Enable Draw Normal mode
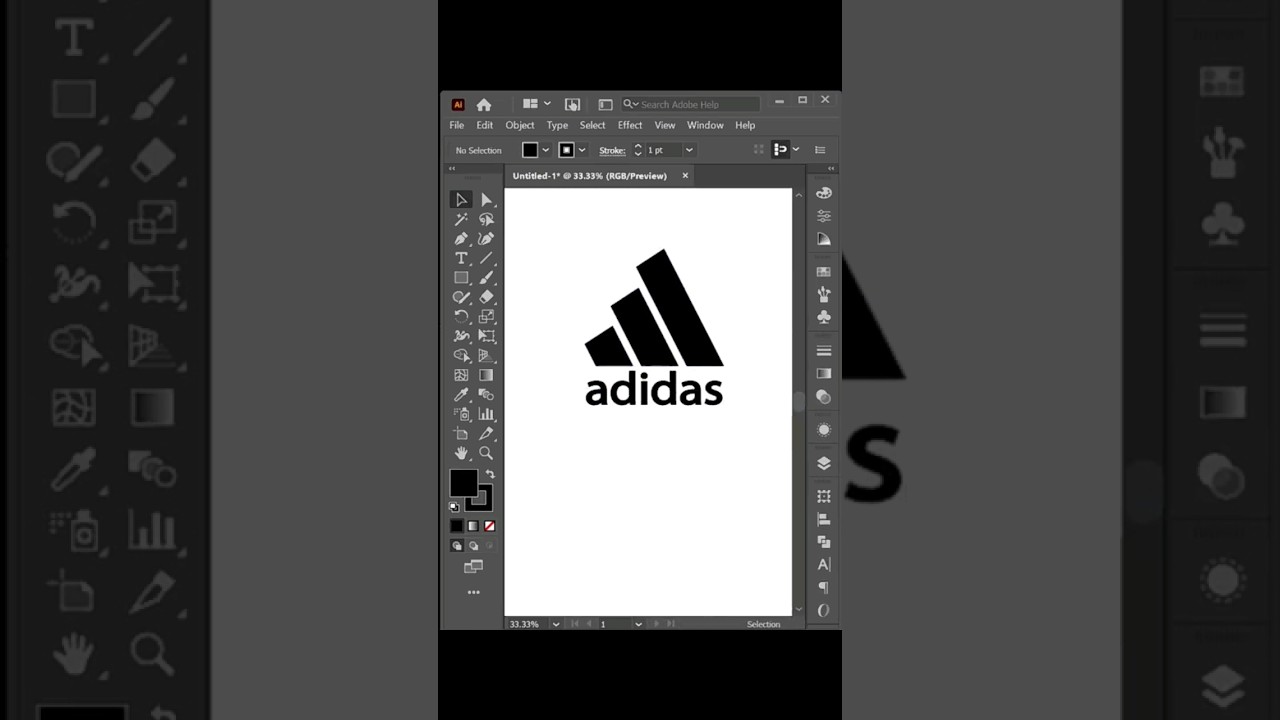Viewport: 1280px width, 720px height. tap(457, 546)
